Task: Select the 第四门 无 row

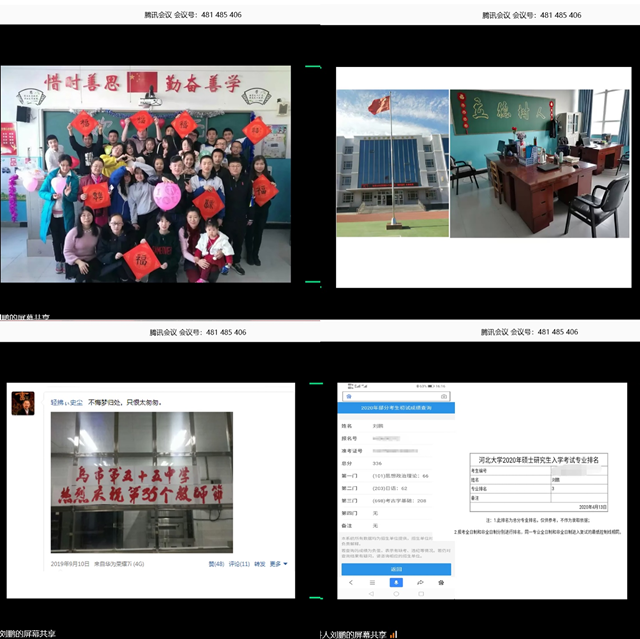Action: pyautogui.click(x=387, y=513)
